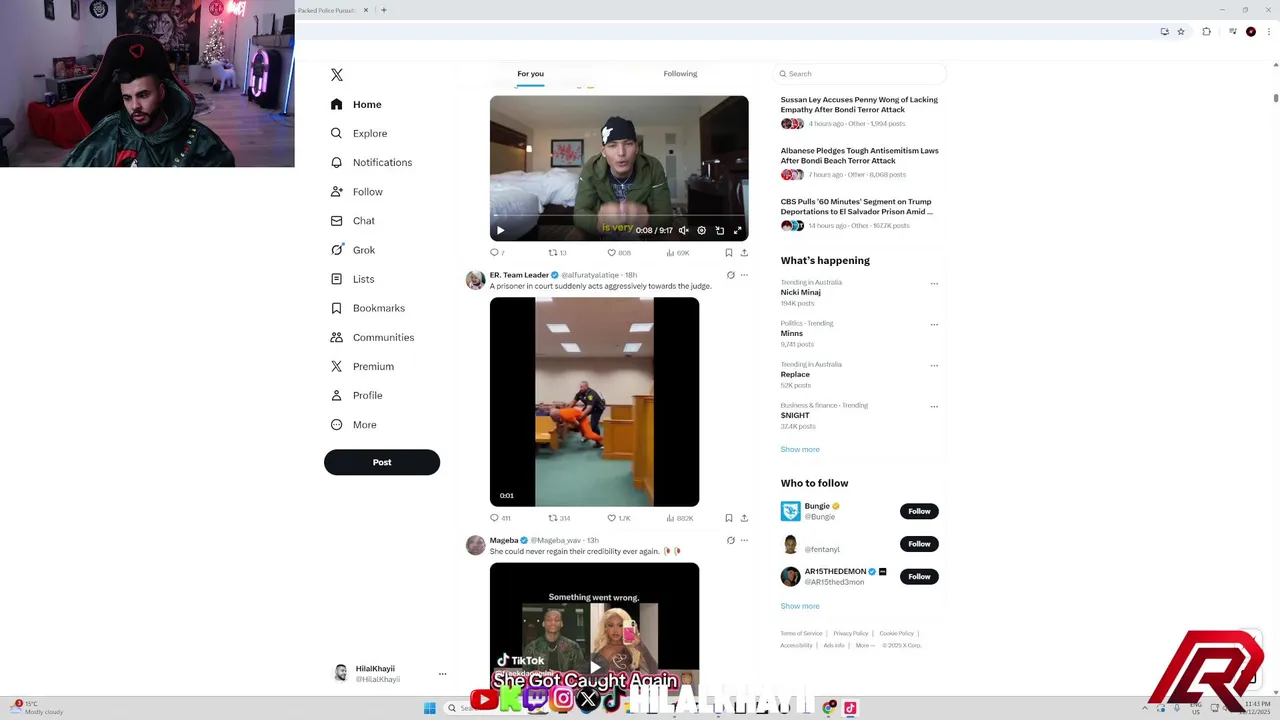
Task: Open Premium in the sidebar
Action: (362, 366)
